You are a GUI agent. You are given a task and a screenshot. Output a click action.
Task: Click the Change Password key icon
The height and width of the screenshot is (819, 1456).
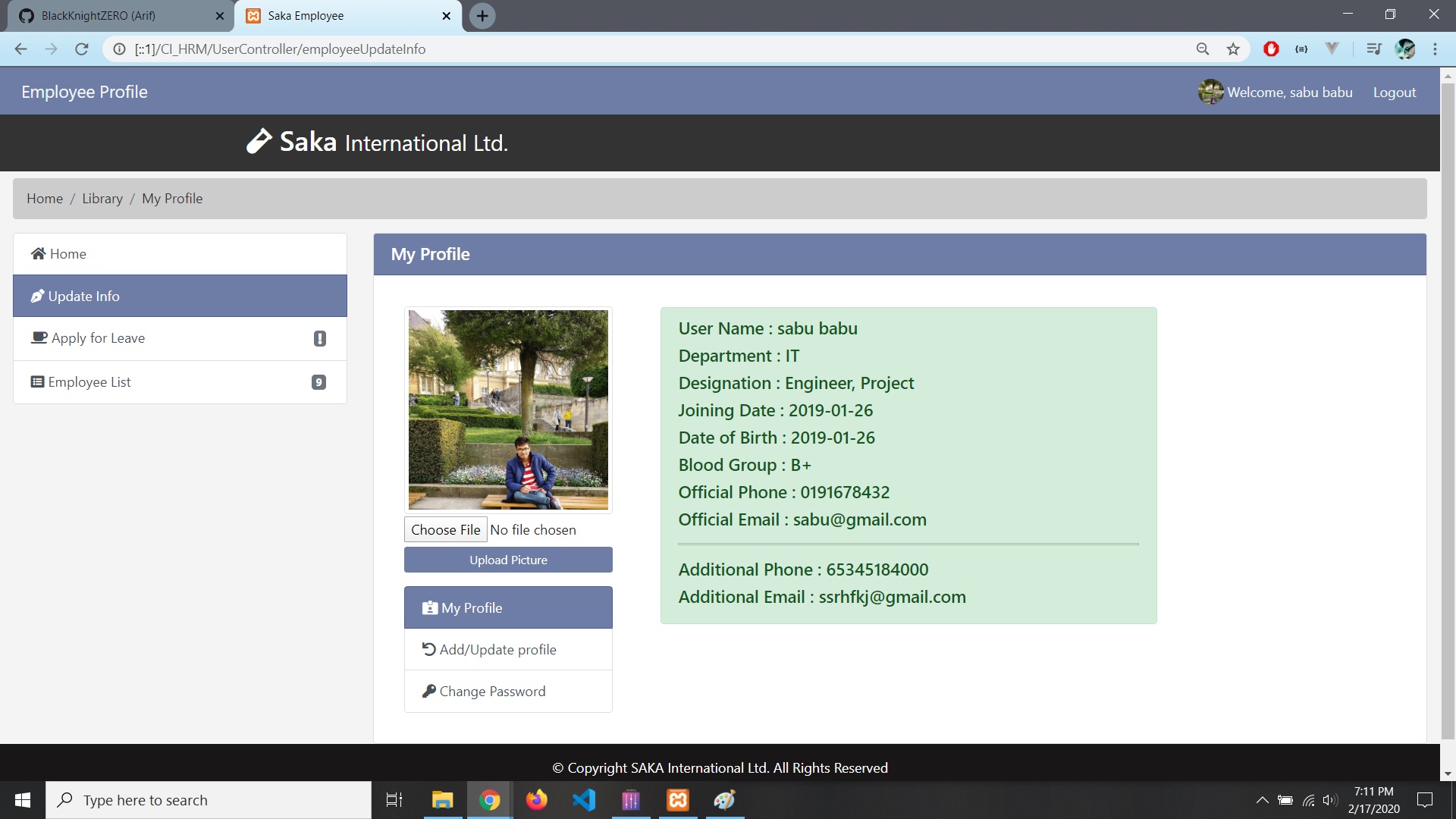[429, 691]
